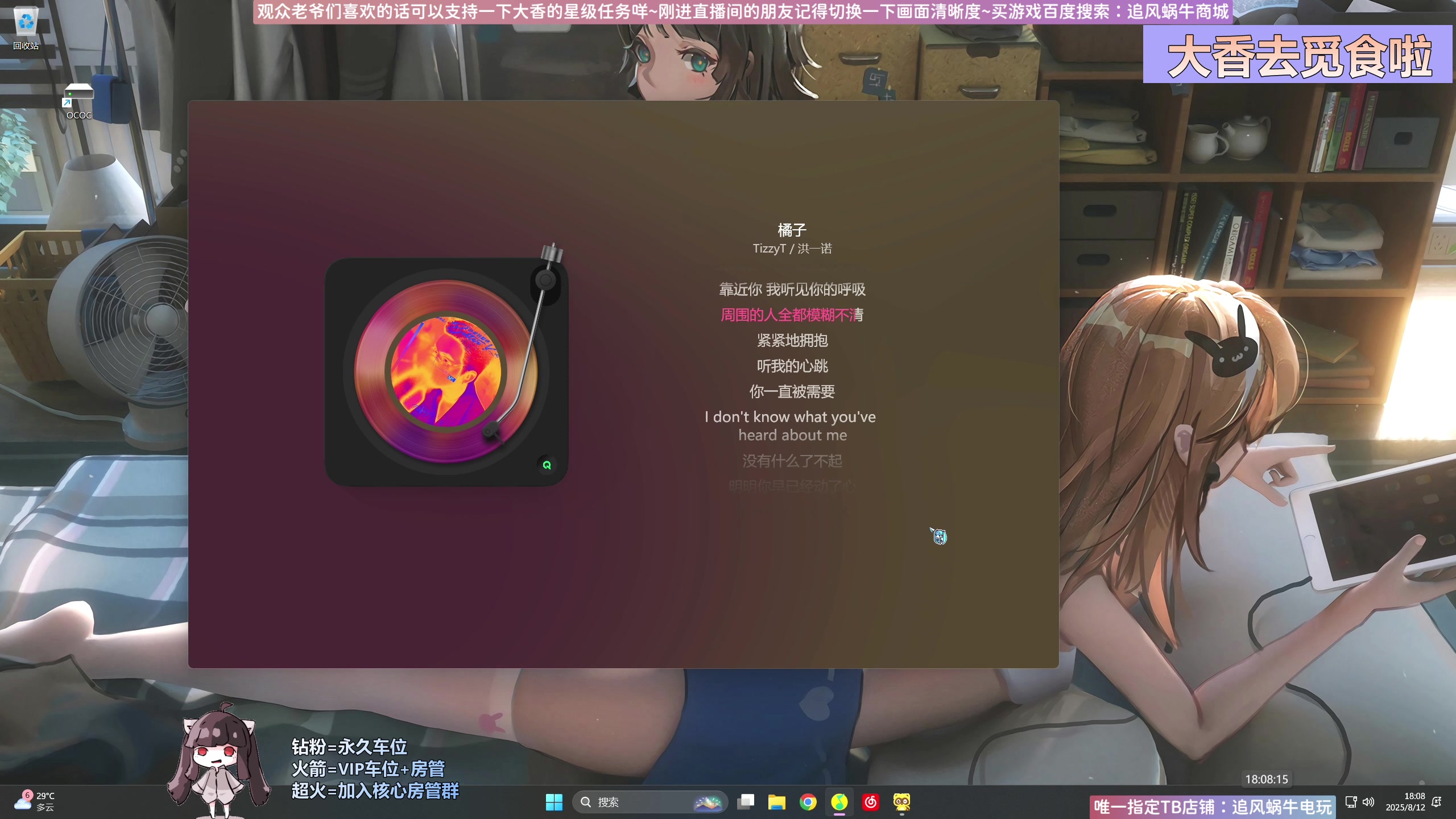Open the OCOC desktop shortcut
Viewport: 1456px width, 819px height.
[x=78, y=101]
